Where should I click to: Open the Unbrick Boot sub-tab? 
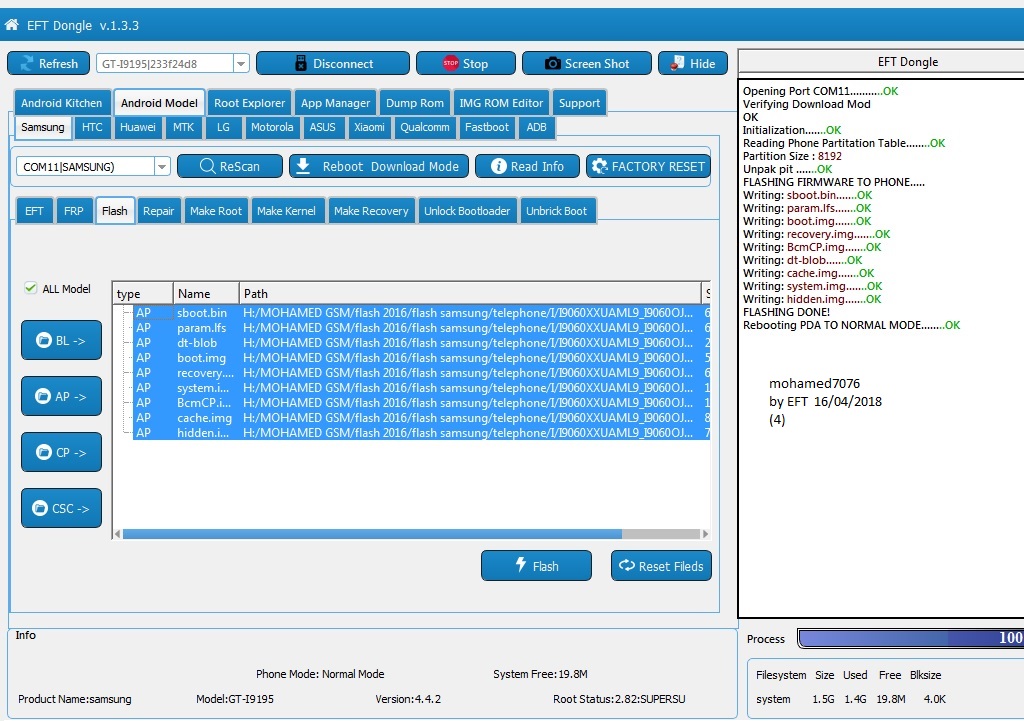click(556, 210)
